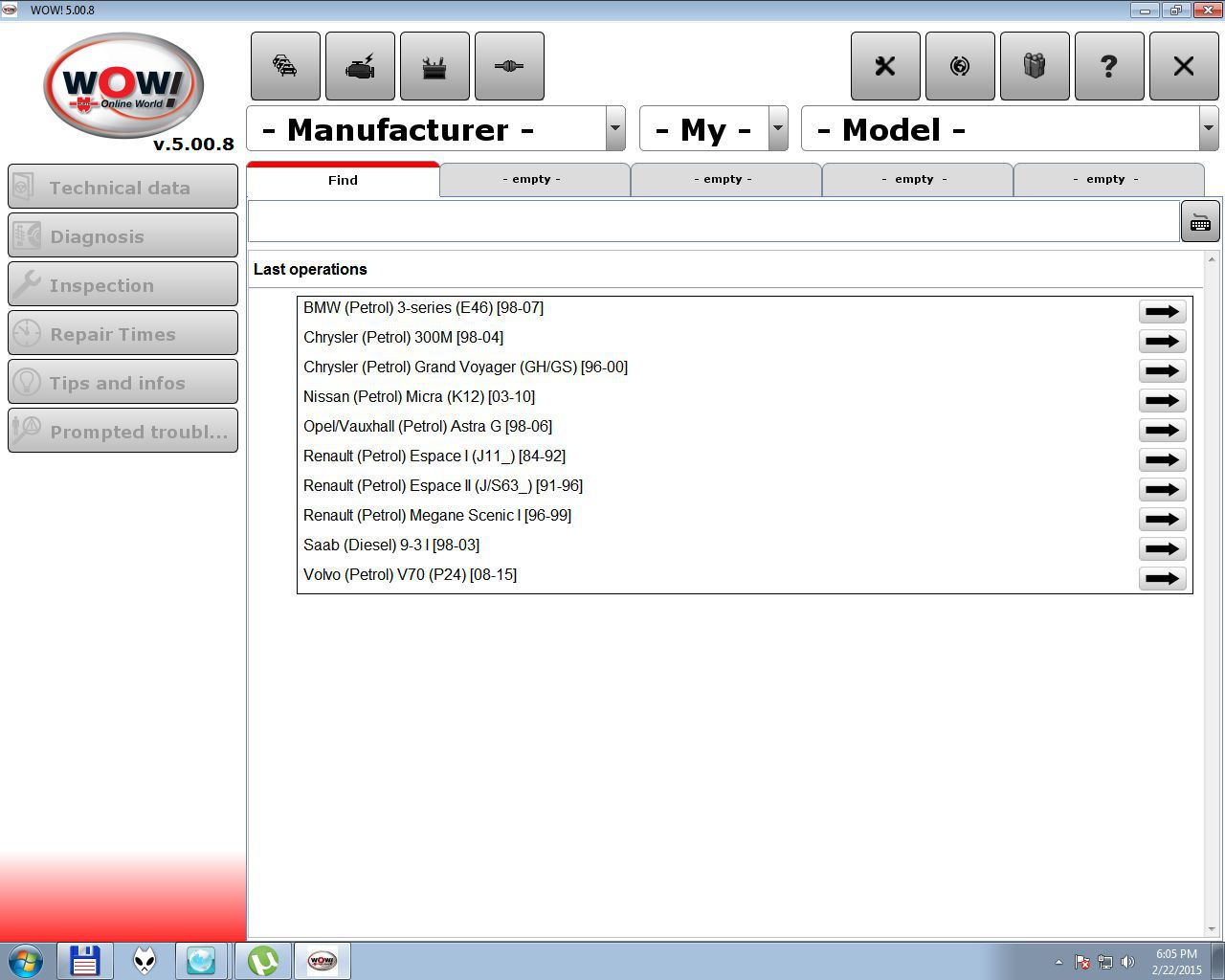This screenshot has height=980, width=1225.
Task: Click the WOW! Online World logo
Action: 123,86
